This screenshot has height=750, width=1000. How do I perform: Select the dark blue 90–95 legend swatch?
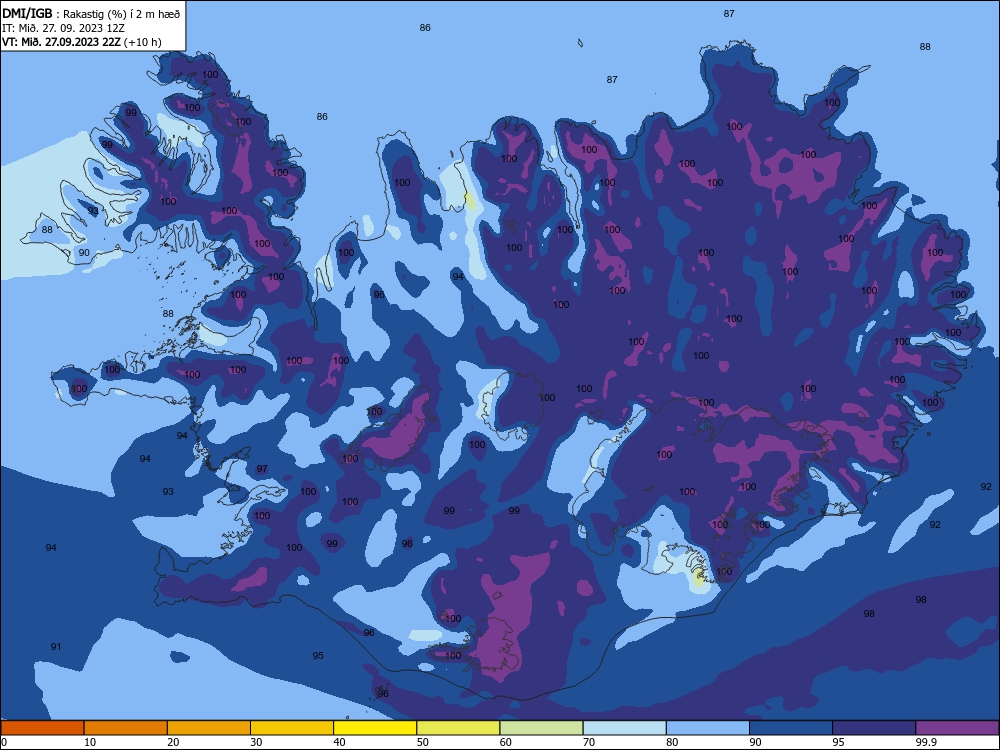pos(791,728)
